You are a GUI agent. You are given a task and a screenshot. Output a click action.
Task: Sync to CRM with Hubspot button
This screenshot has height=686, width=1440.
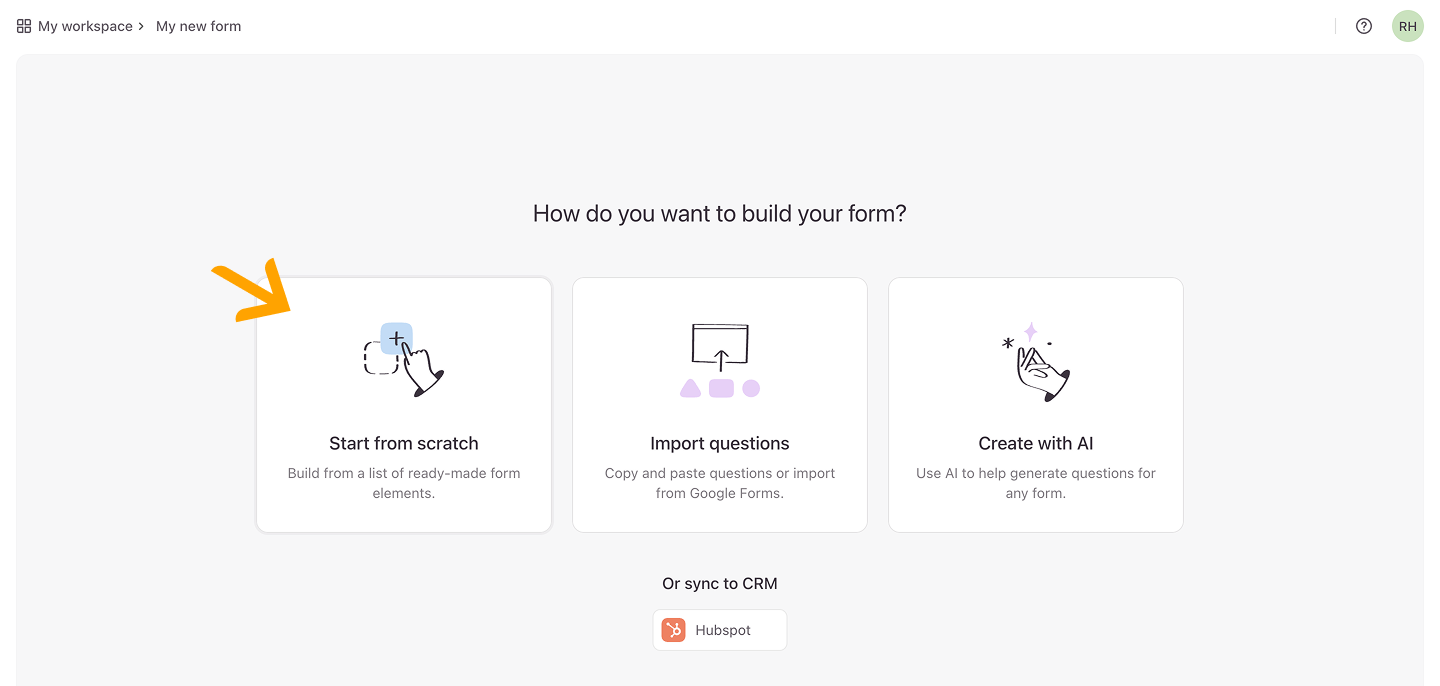[x=720, y=630]
